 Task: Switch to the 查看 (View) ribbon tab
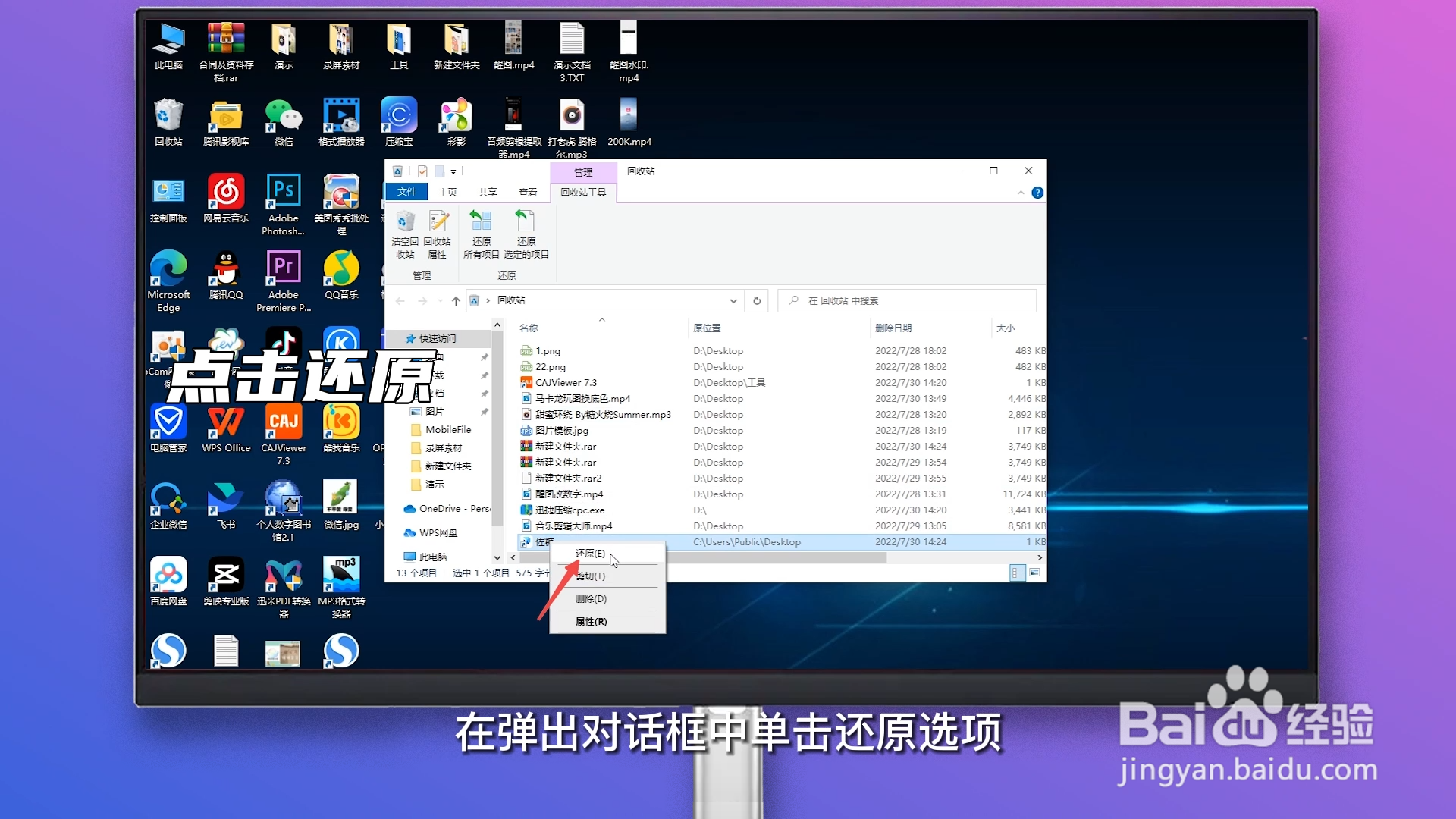(528, 193)
